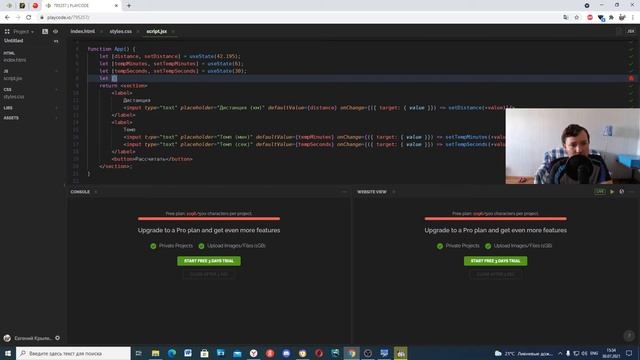The image size is (640, 360).
Task: Open Task View in taskbar
Action: tap(139, 353)
